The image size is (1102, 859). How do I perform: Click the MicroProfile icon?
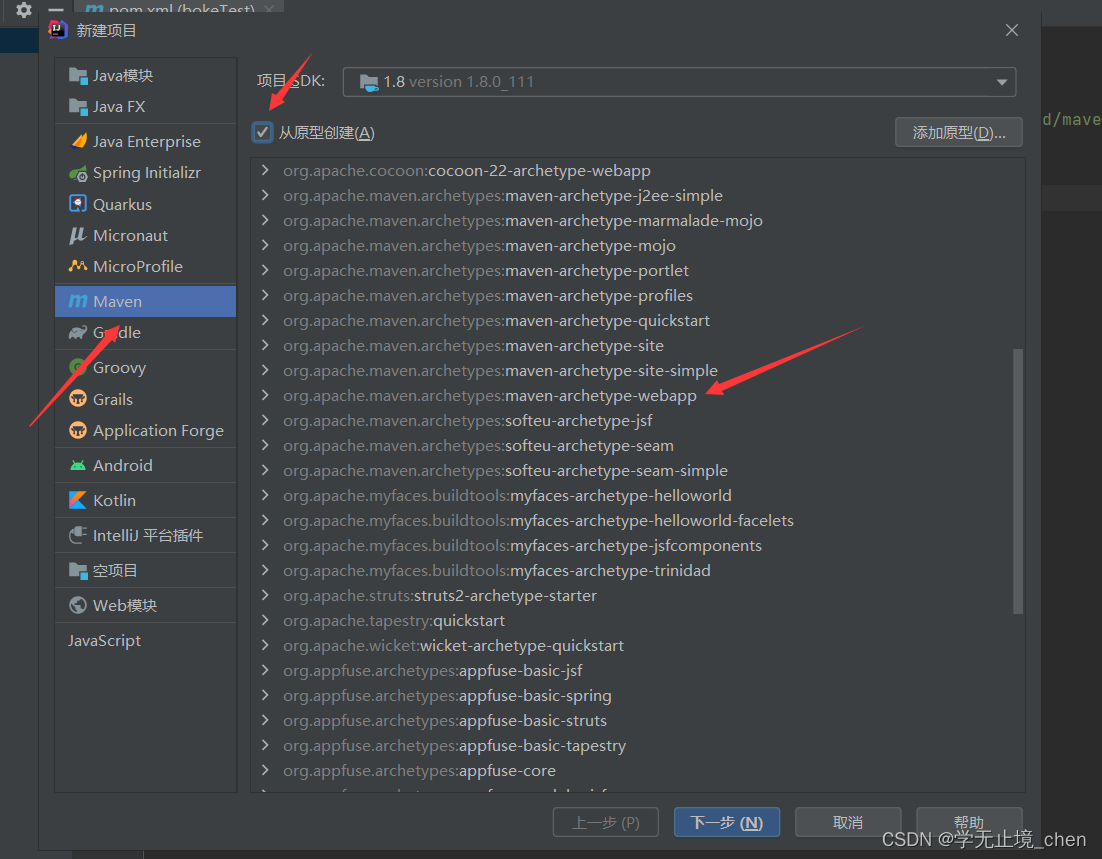[x=78, y=266]
